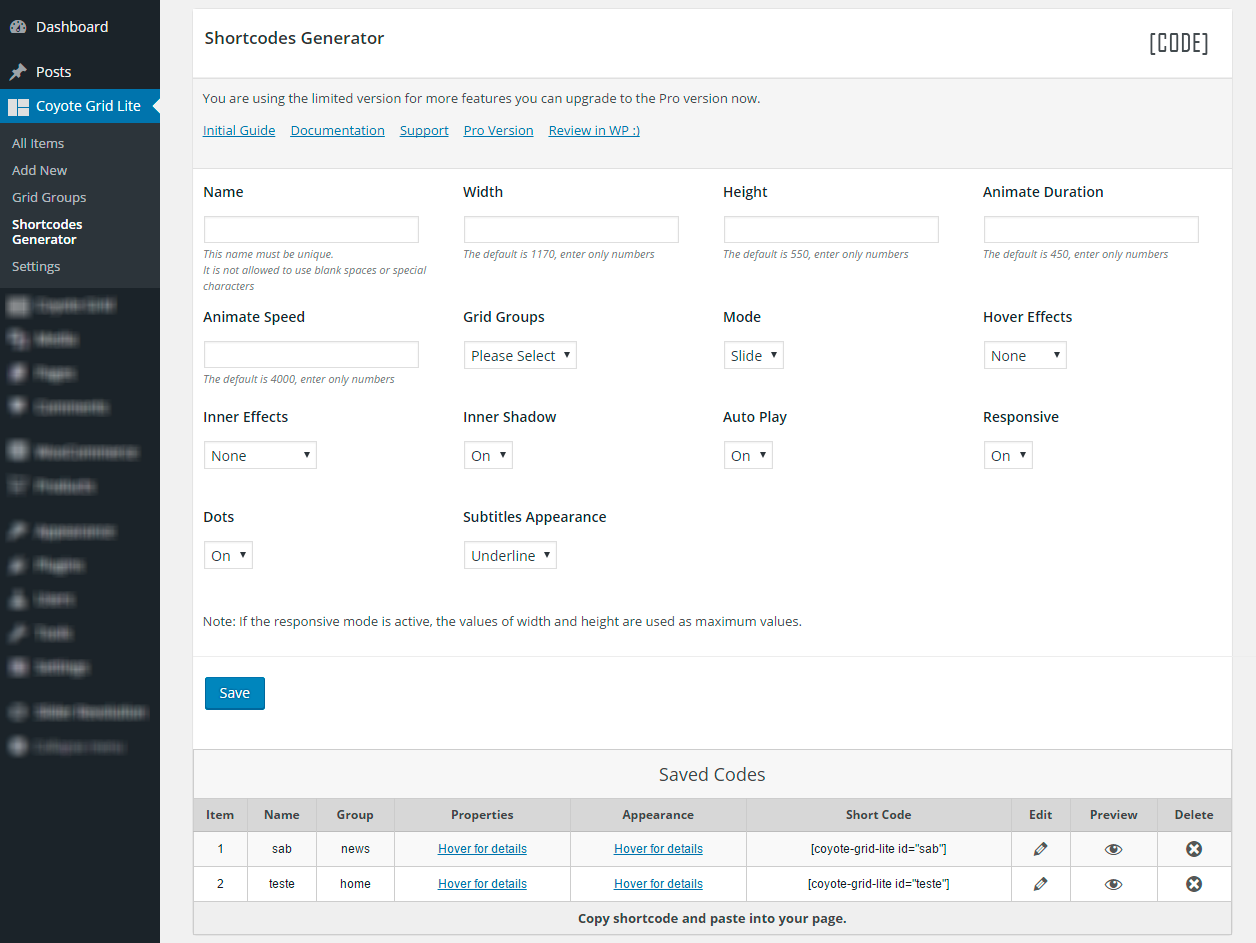
Task: Delete the teste saved code
Action: point(1193,884)
